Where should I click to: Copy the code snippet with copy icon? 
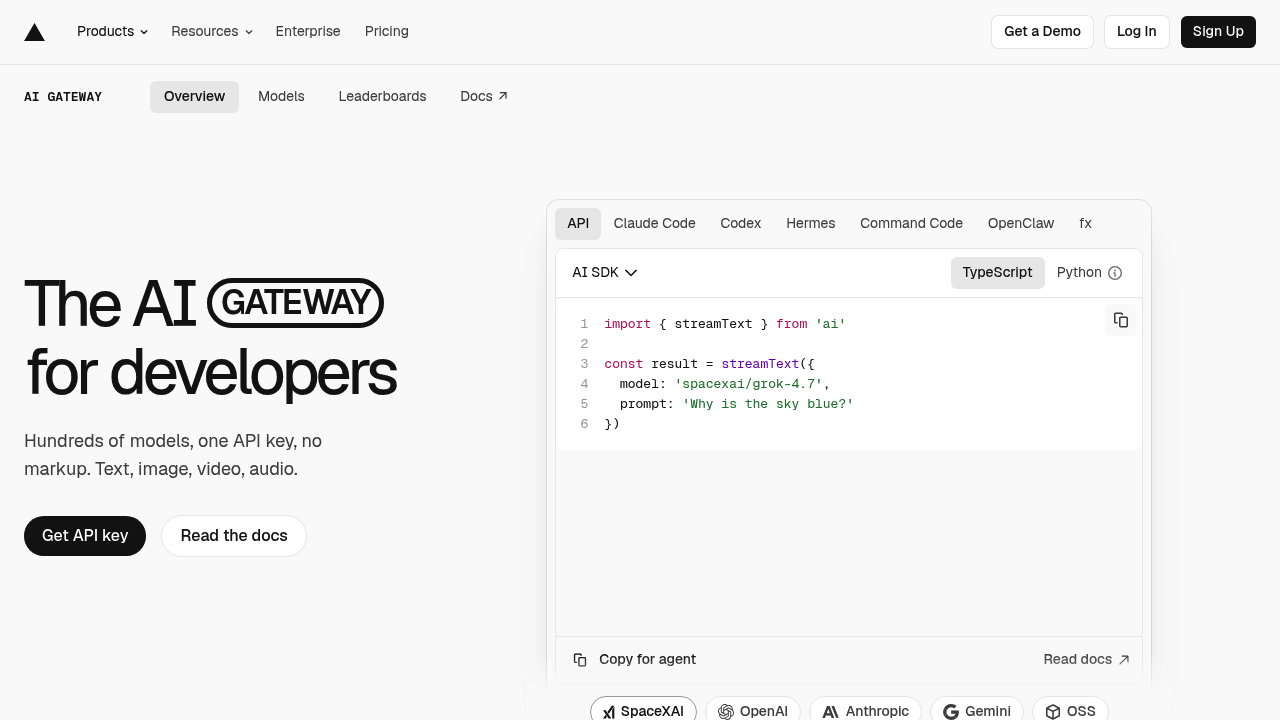click(1121, 320)
